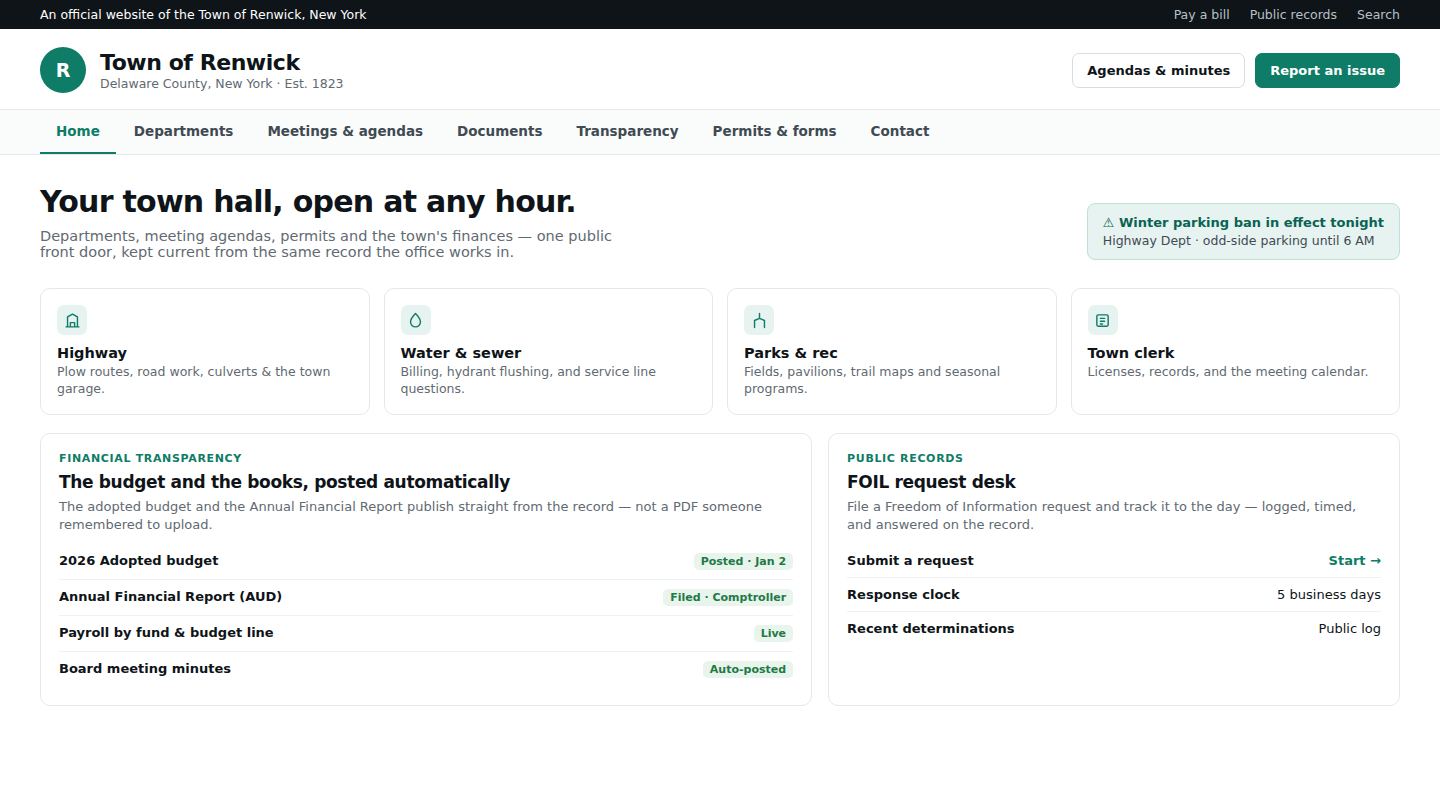Open Permits & forms in navigation
1440x788 pixels.
pyautogui.click(x=774, y=131)
